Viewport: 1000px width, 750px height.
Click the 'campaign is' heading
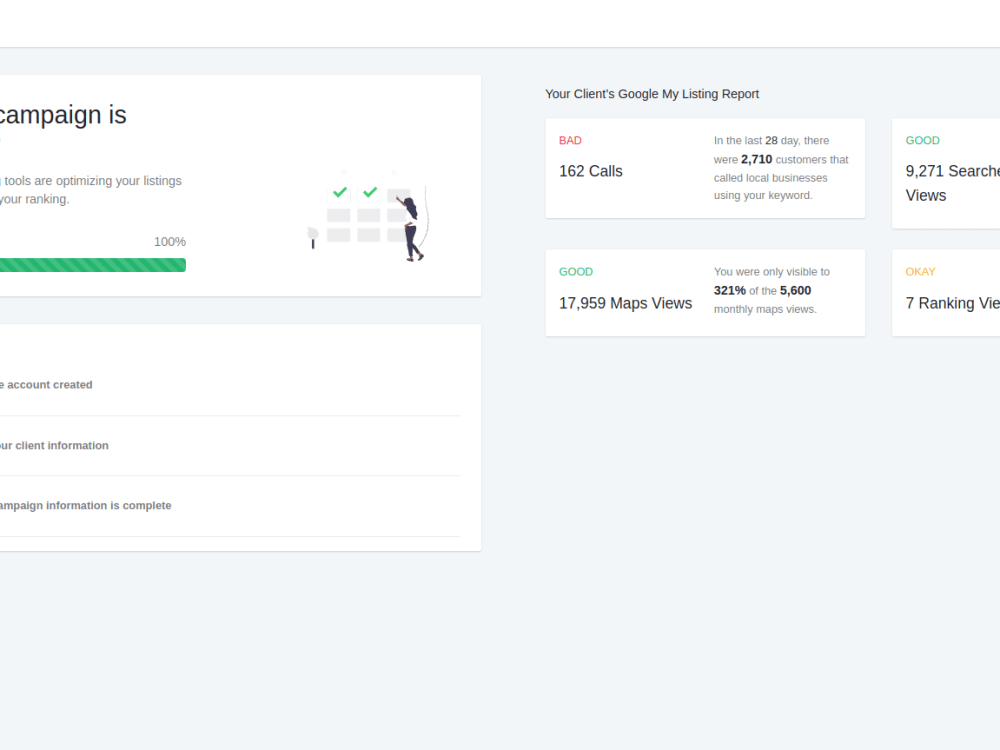pyautogui.click(x=63, y=115)
